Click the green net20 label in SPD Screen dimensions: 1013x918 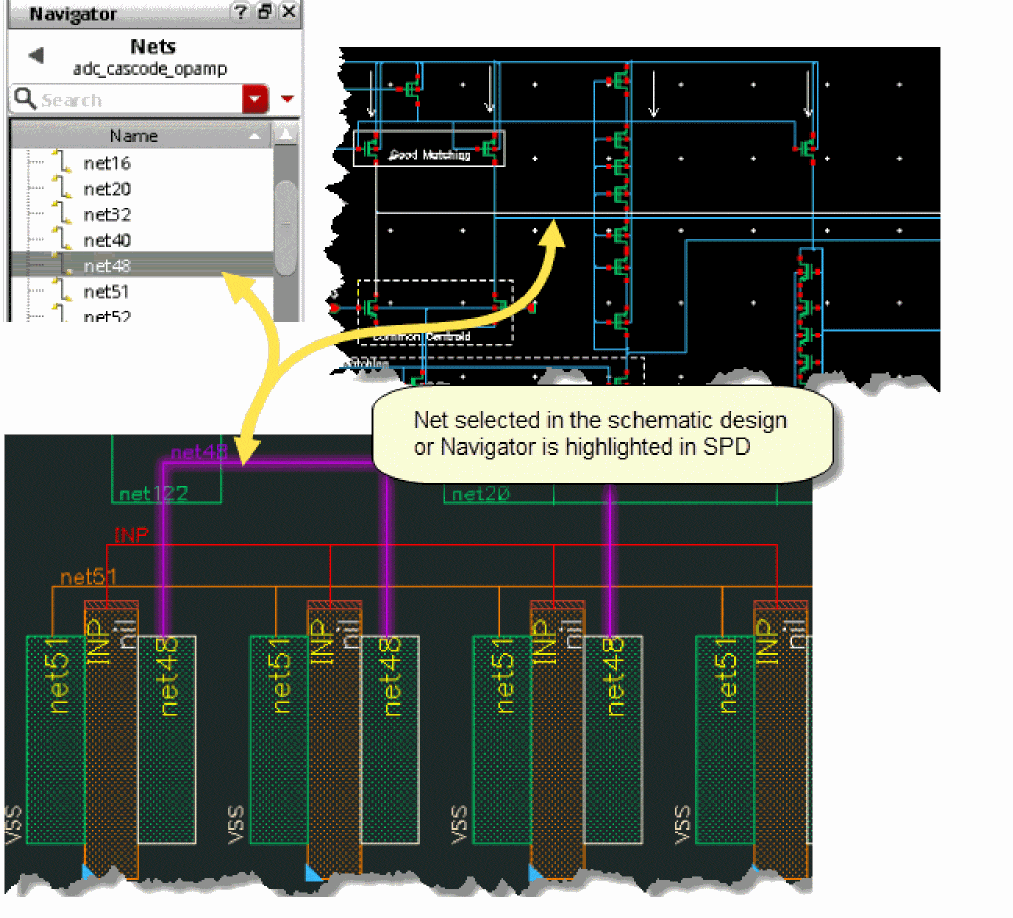(481, 494)
